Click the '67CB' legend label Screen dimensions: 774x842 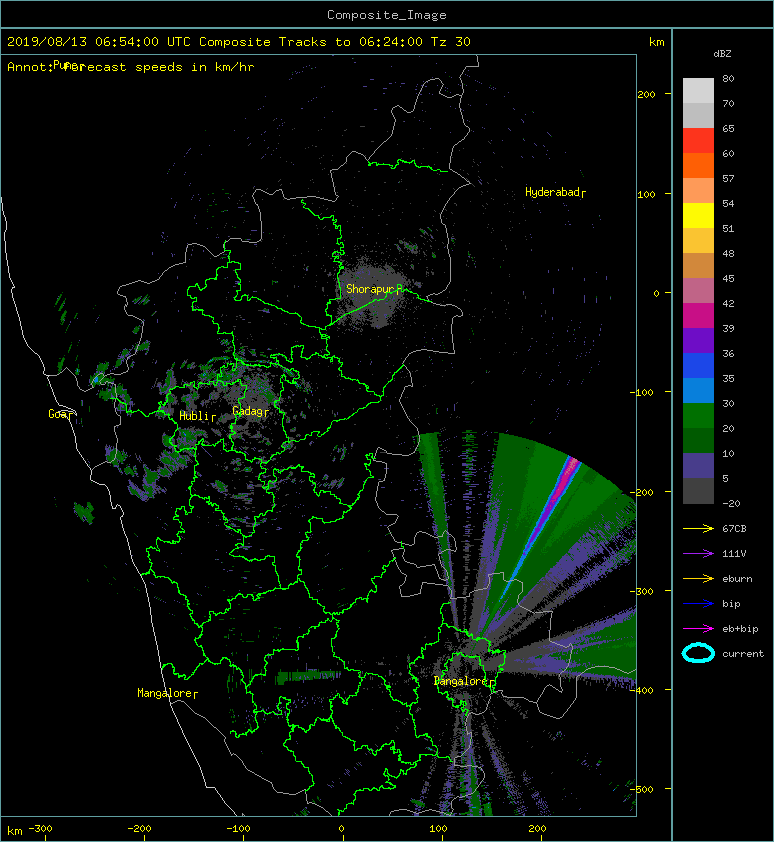click(734, 528)
